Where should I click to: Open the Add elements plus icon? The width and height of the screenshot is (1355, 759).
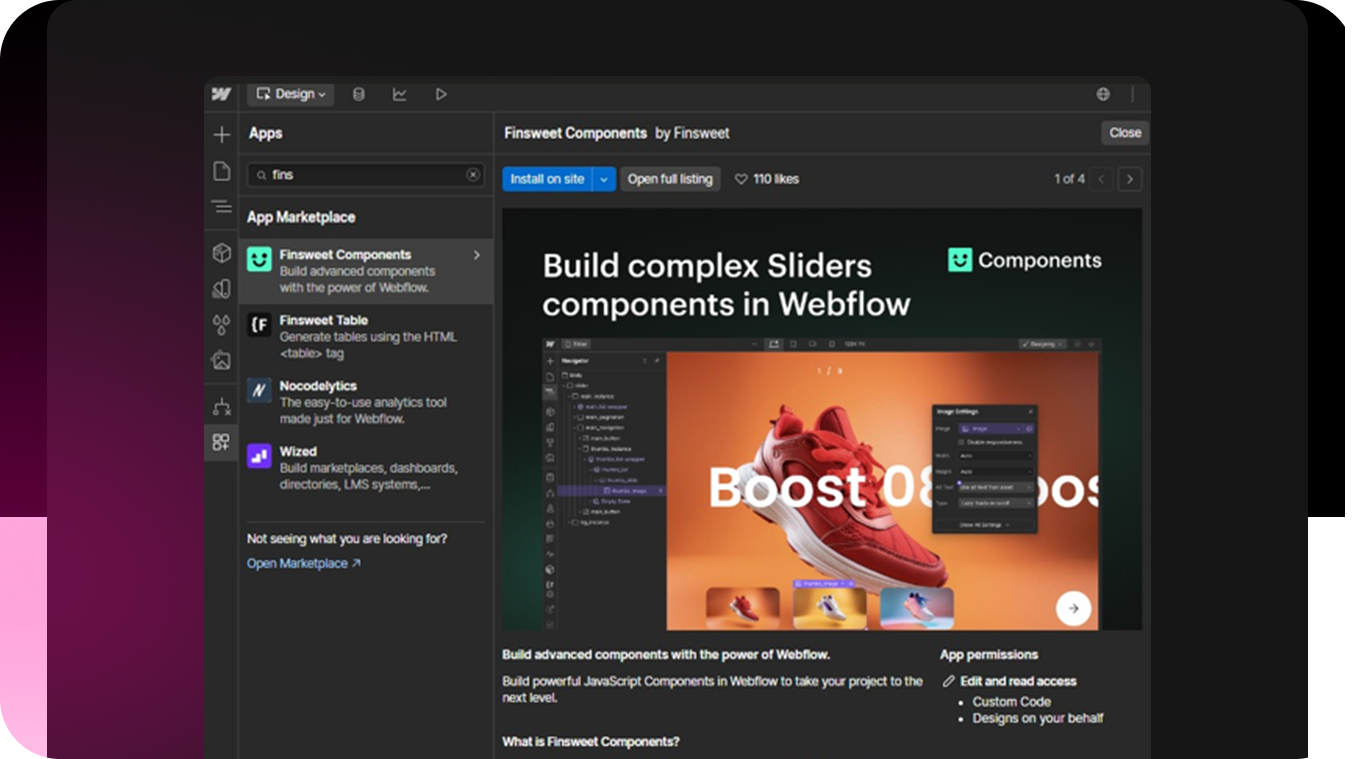221,134
